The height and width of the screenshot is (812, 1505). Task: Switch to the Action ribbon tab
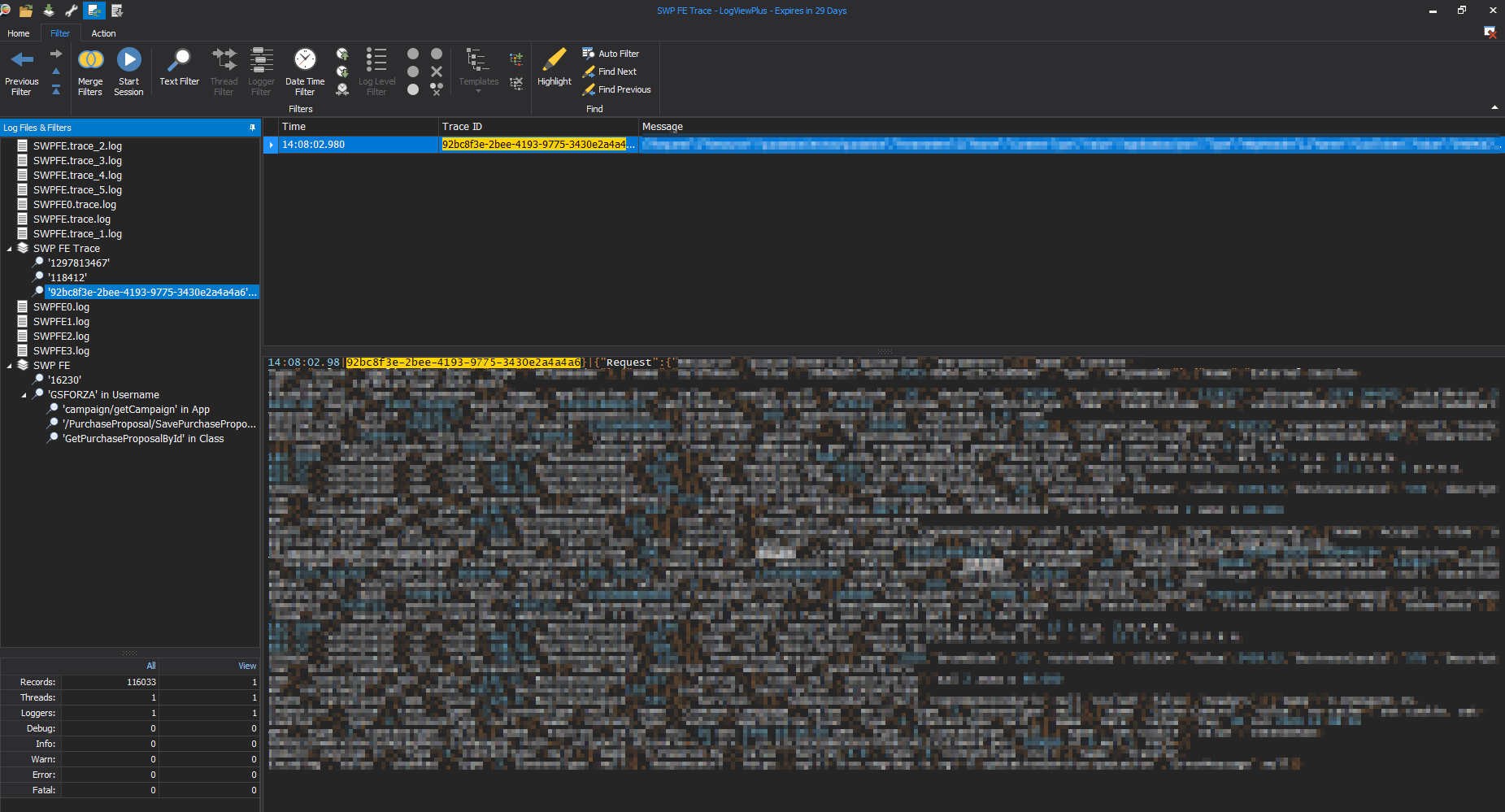(x=103, y=33)
